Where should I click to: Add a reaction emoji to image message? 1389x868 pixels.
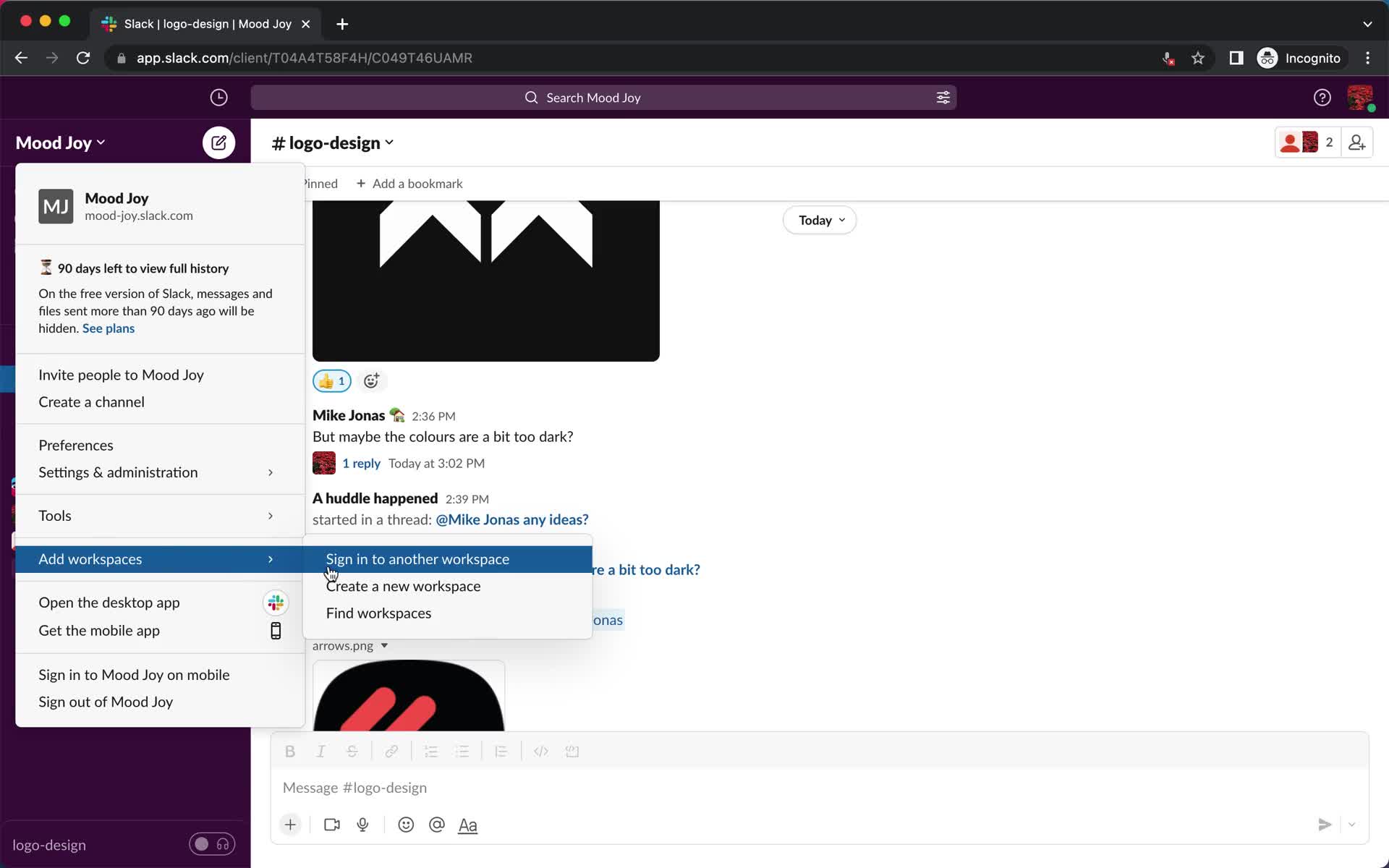371,380
